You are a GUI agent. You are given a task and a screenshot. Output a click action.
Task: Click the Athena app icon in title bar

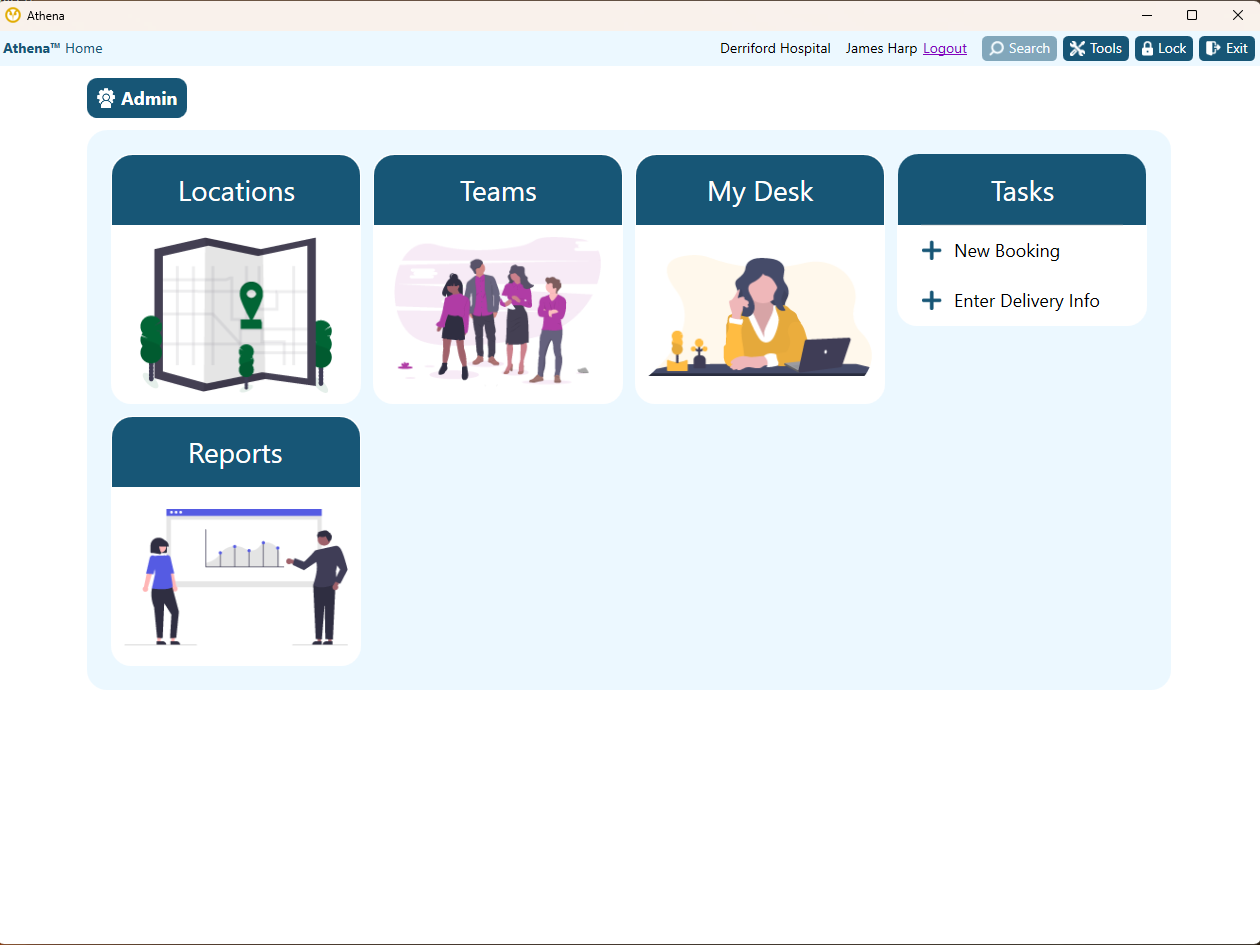[x=13, y=15]
